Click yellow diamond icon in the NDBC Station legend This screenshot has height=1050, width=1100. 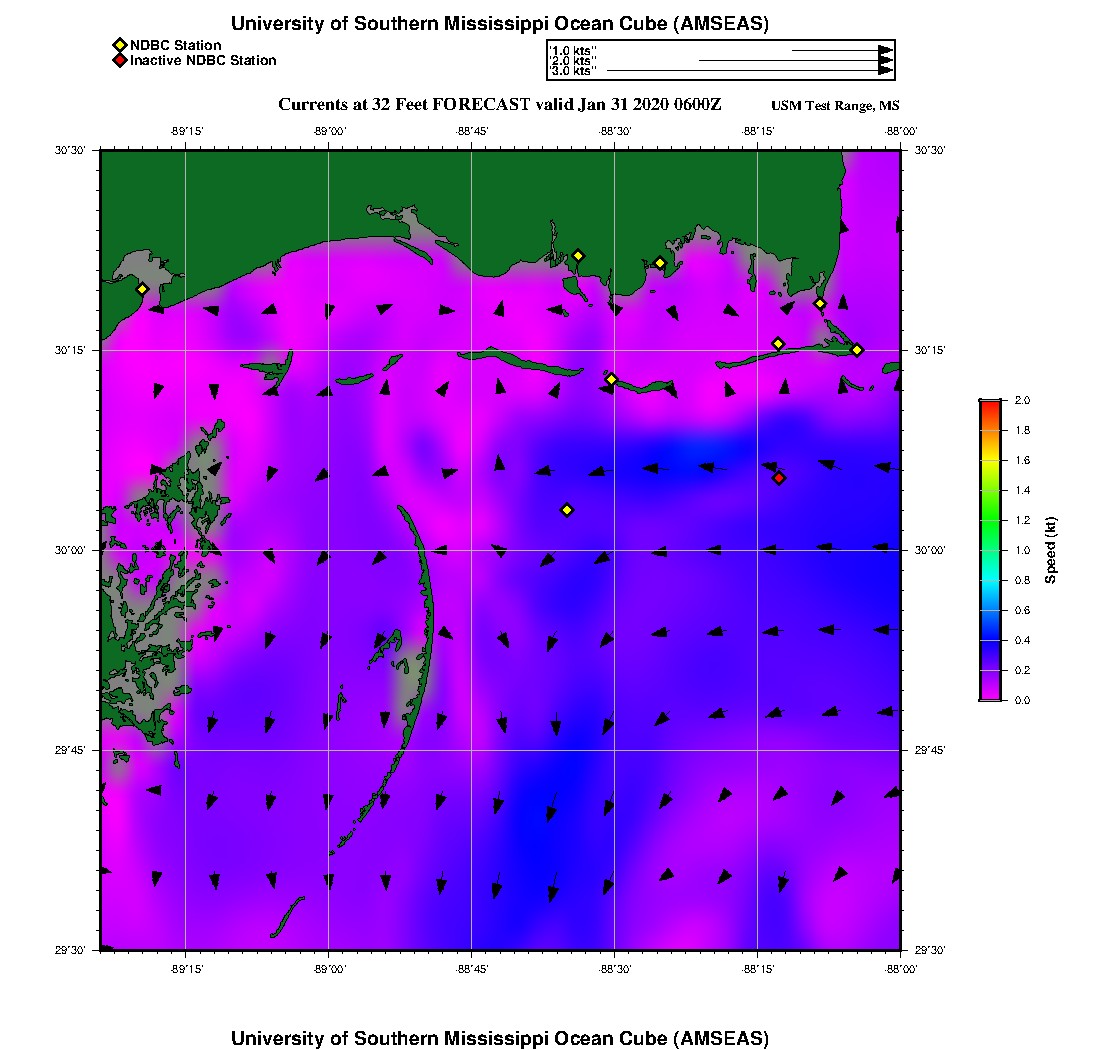[119, 45]
